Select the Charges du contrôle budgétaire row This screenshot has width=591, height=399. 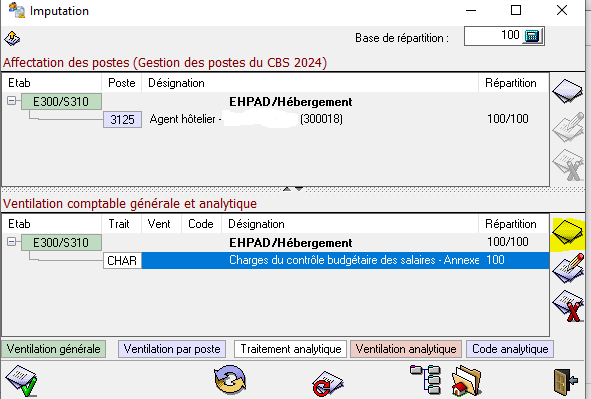point(345,260)
